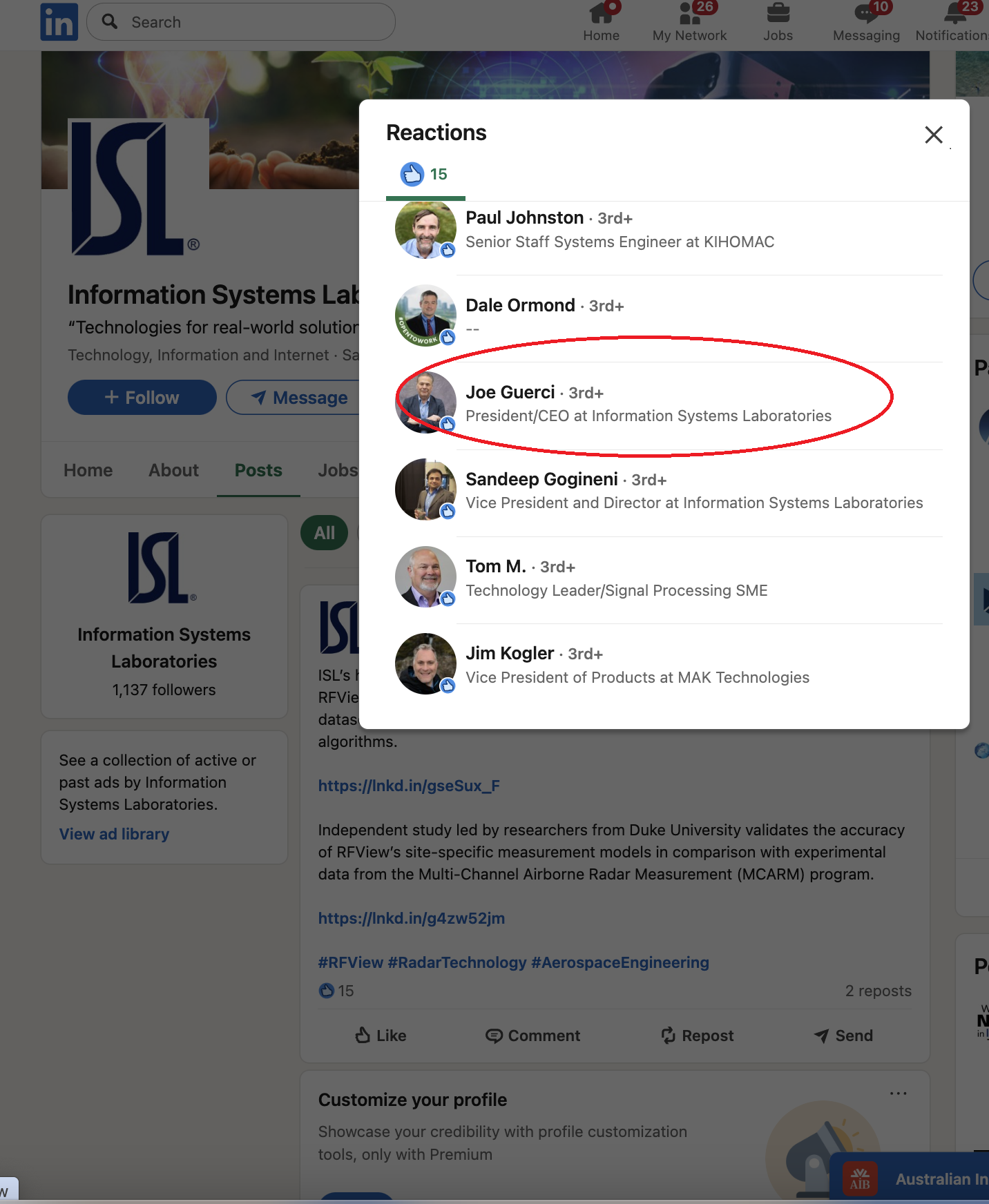Image resolution: width=989 pixels, height=1204 pixels.
Task: Click Sandeep Gogineni's name
Action: 542,479
